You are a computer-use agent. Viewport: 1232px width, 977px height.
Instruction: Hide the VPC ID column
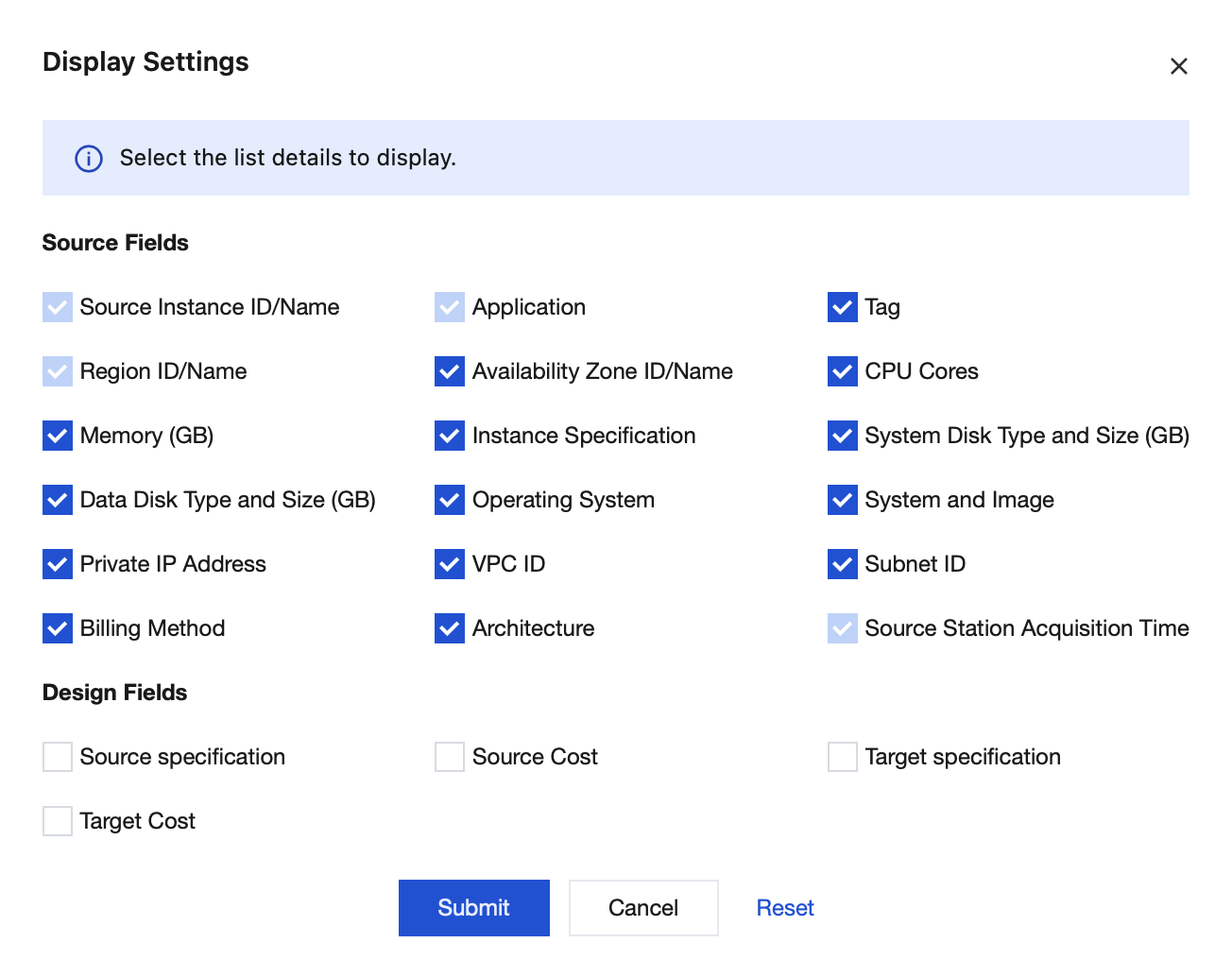coord(450,564)
